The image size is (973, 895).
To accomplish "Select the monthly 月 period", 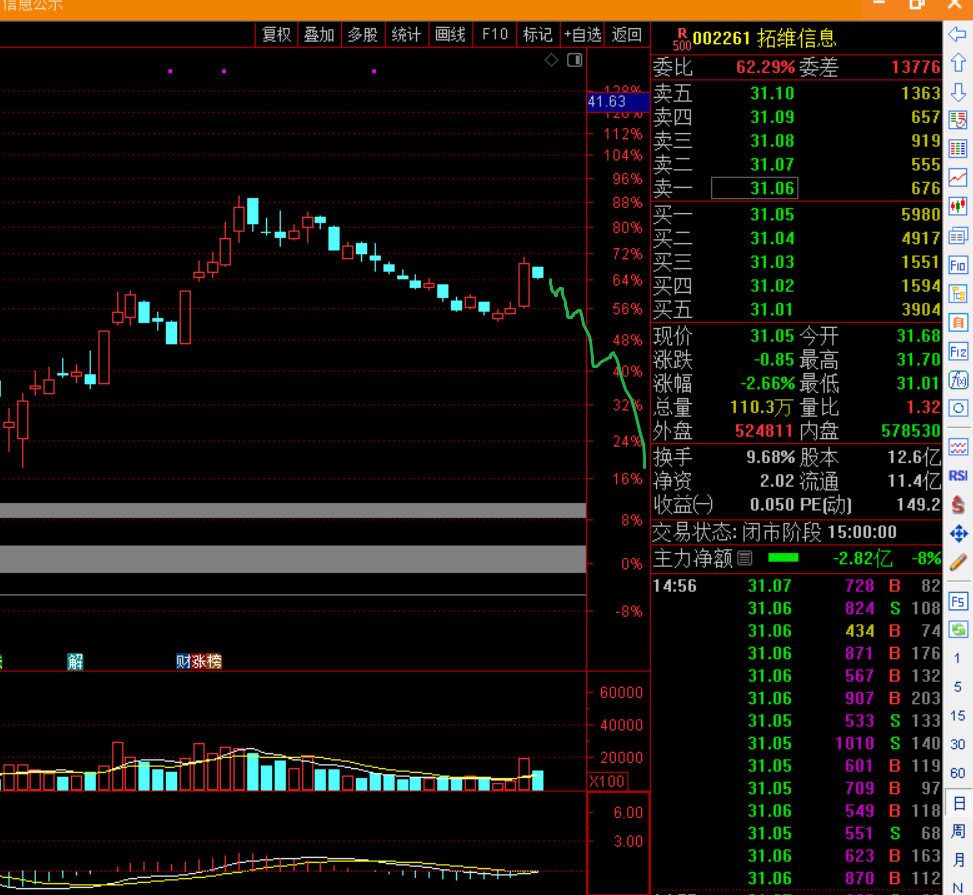I will point(957,860).
